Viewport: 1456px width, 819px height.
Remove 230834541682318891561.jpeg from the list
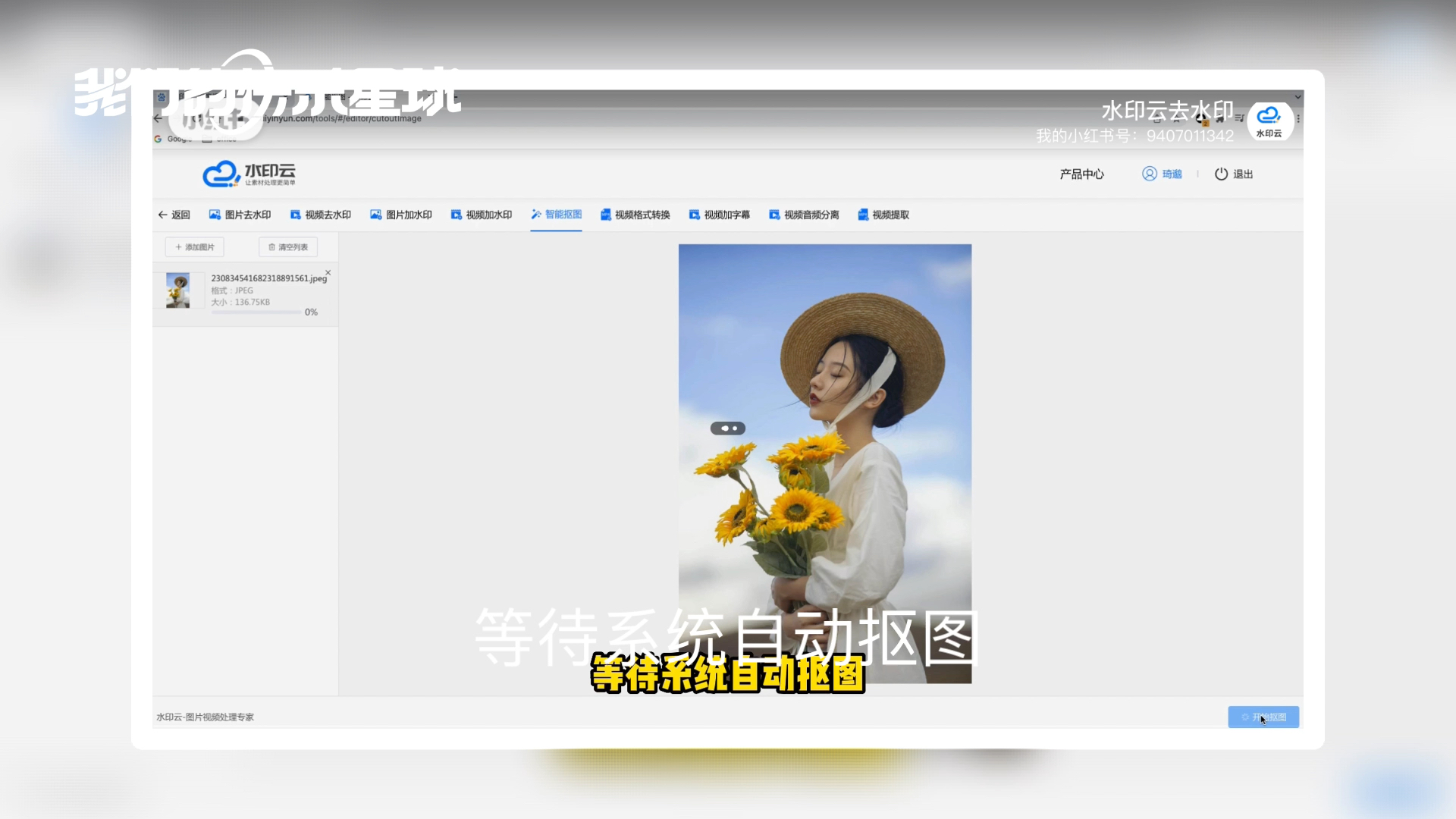pyautogui.click(x=328, y=272)
